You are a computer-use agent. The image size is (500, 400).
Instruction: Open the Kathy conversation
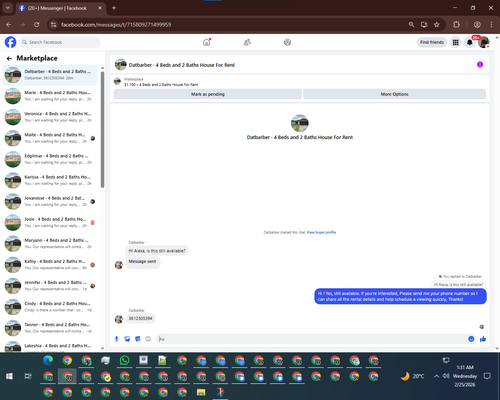pos(50,265)
